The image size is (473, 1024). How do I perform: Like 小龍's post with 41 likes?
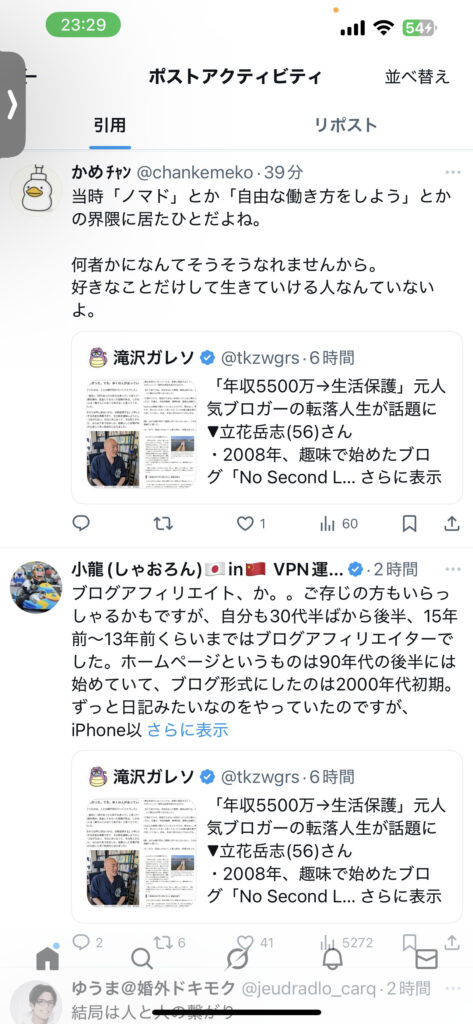click(x=254, y=942)
